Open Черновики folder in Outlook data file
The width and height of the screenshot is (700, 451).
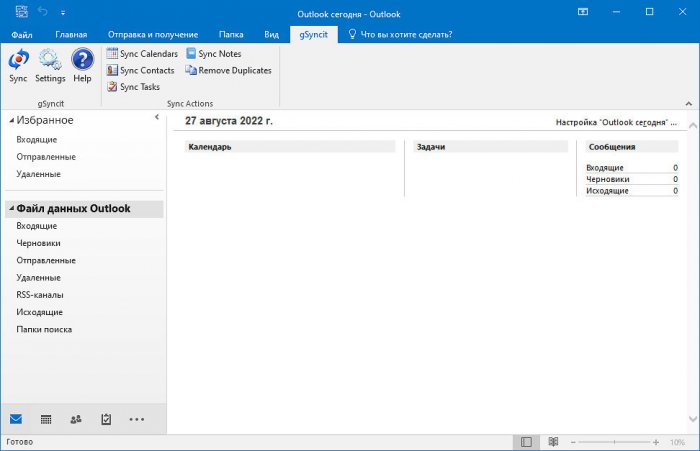(38, 243)
